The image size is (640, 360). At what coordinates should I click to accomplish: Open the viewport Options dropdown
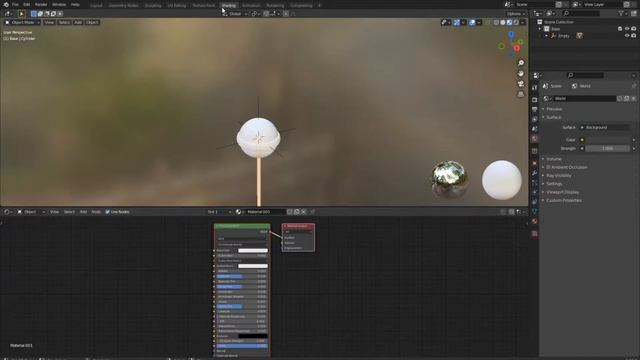[516, 14]
